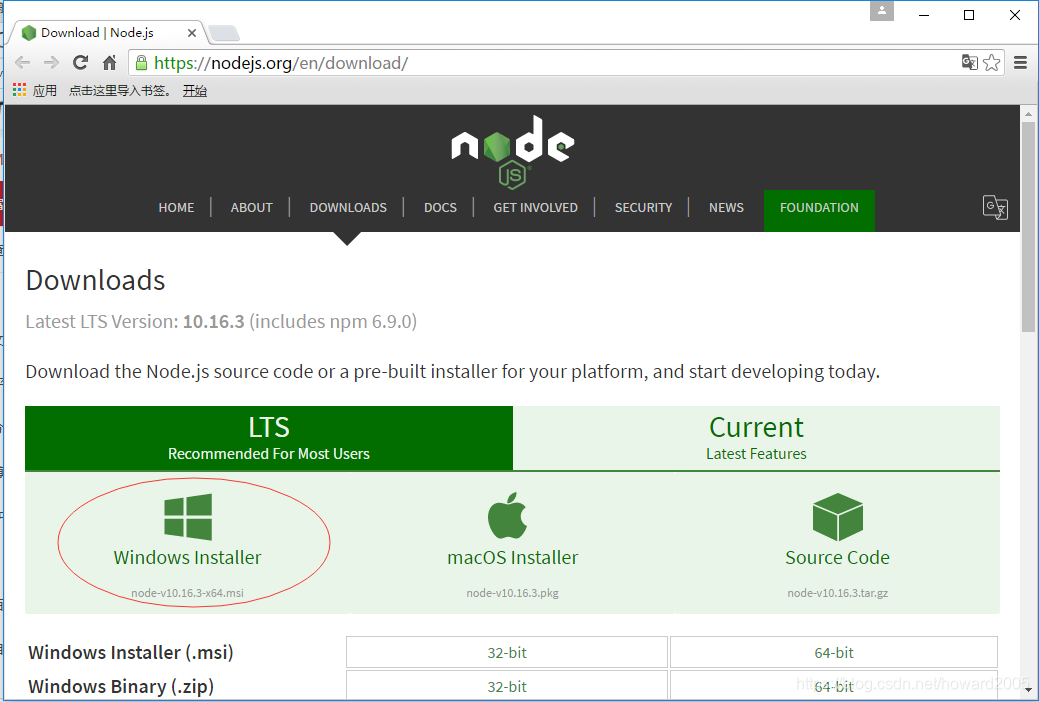Bookmark this page with star icon
Viewport: 1039px width, 702px height.
(x=992, y=62)
